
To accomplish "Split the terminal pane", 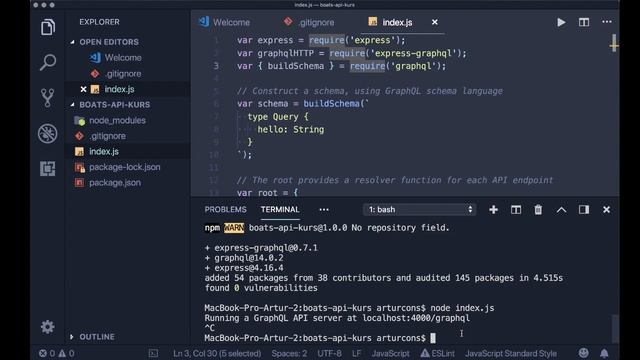I will 516,210.
